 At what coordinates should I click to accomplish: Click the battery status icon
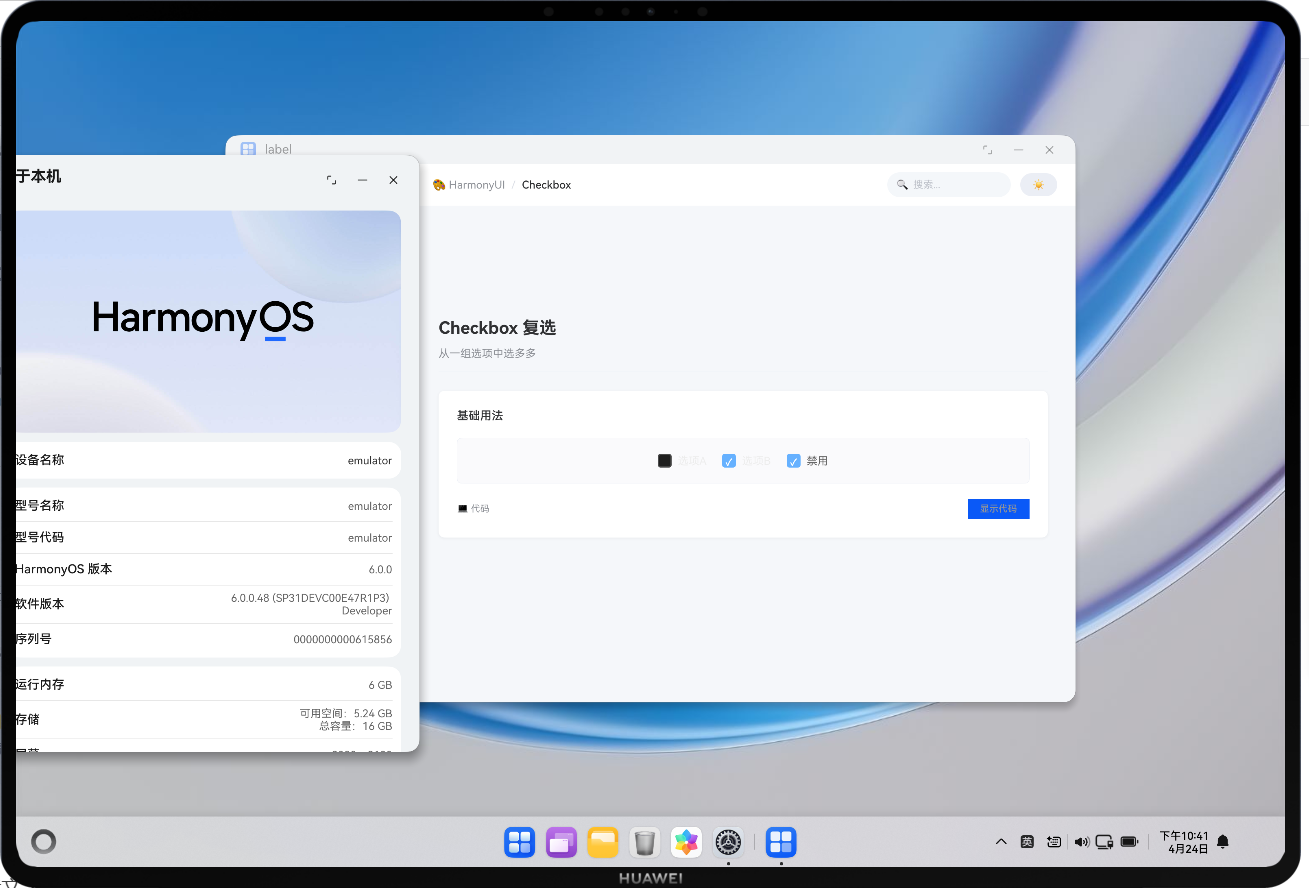(1130, 842)
